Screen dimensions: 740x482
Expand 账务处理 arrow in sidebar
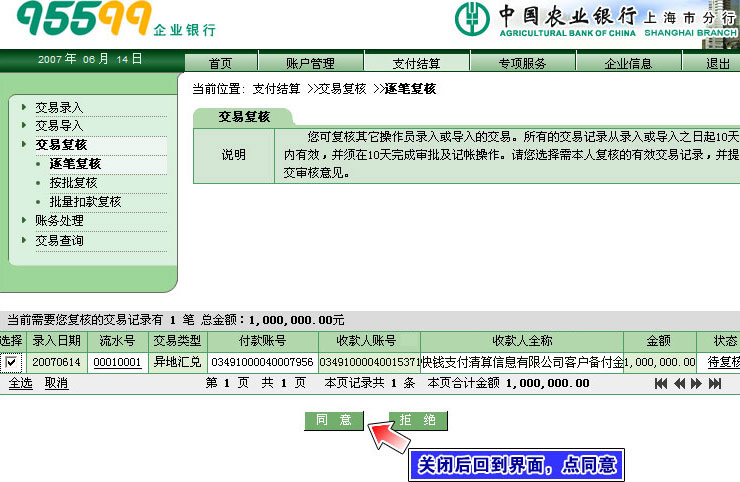coord(24,220)
